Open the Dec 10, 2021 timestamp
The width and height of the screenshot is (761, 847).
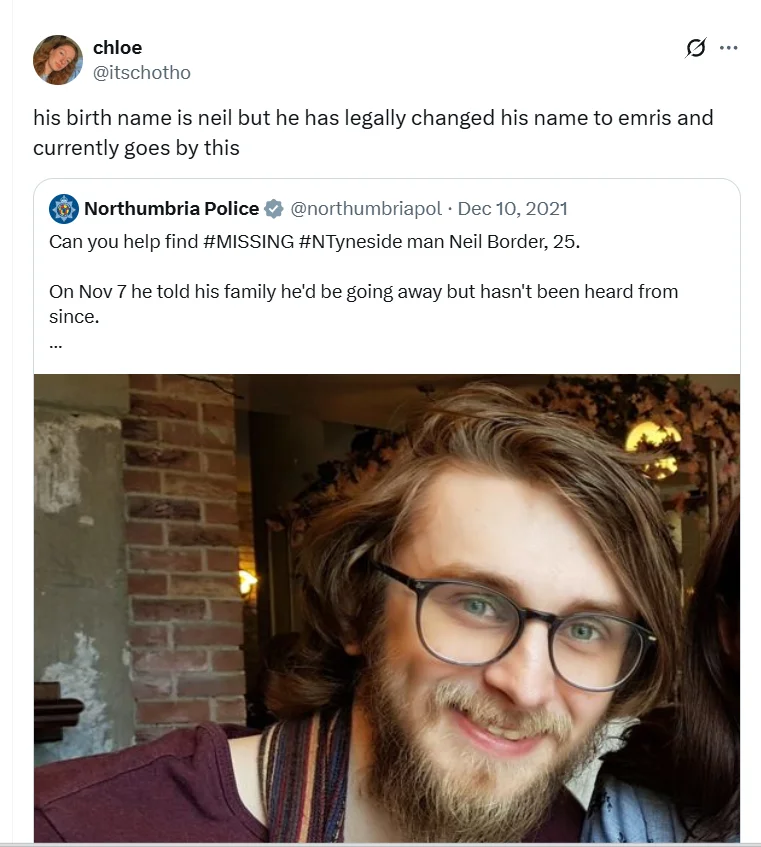512,208
